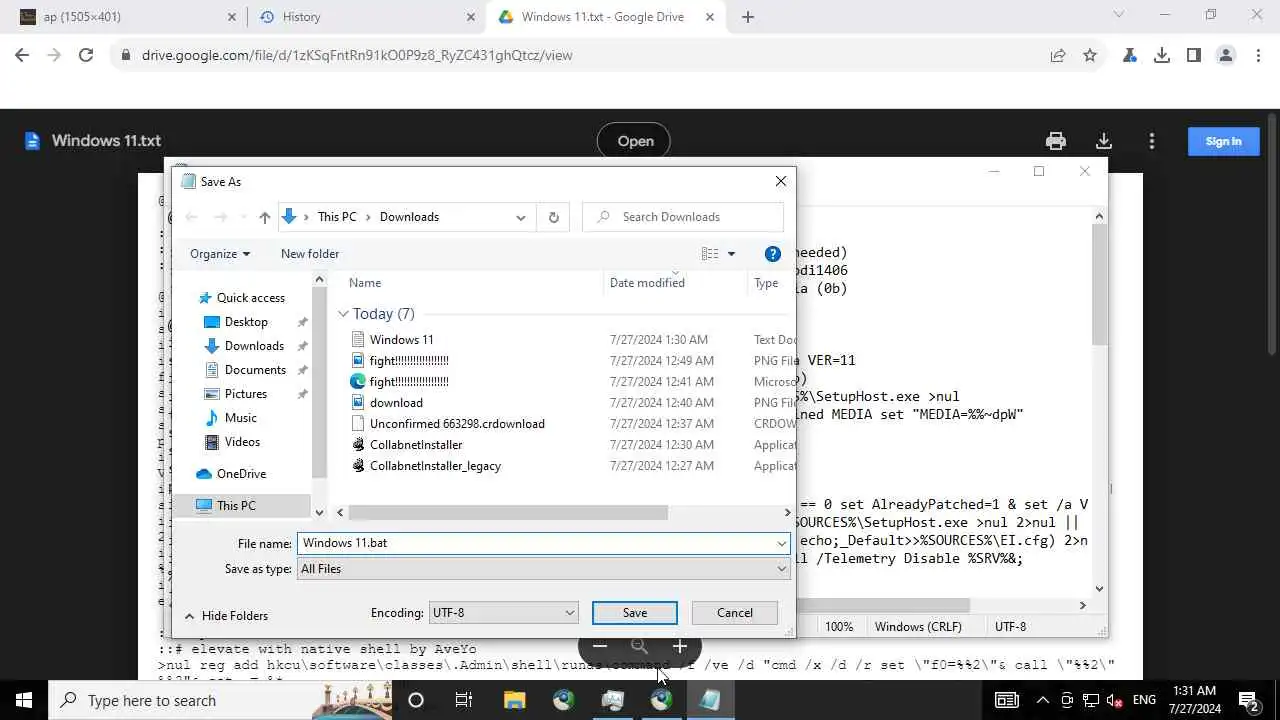Switch to the History tab
The width and height of the screenshot is (1280, 720).
[365, 16]
